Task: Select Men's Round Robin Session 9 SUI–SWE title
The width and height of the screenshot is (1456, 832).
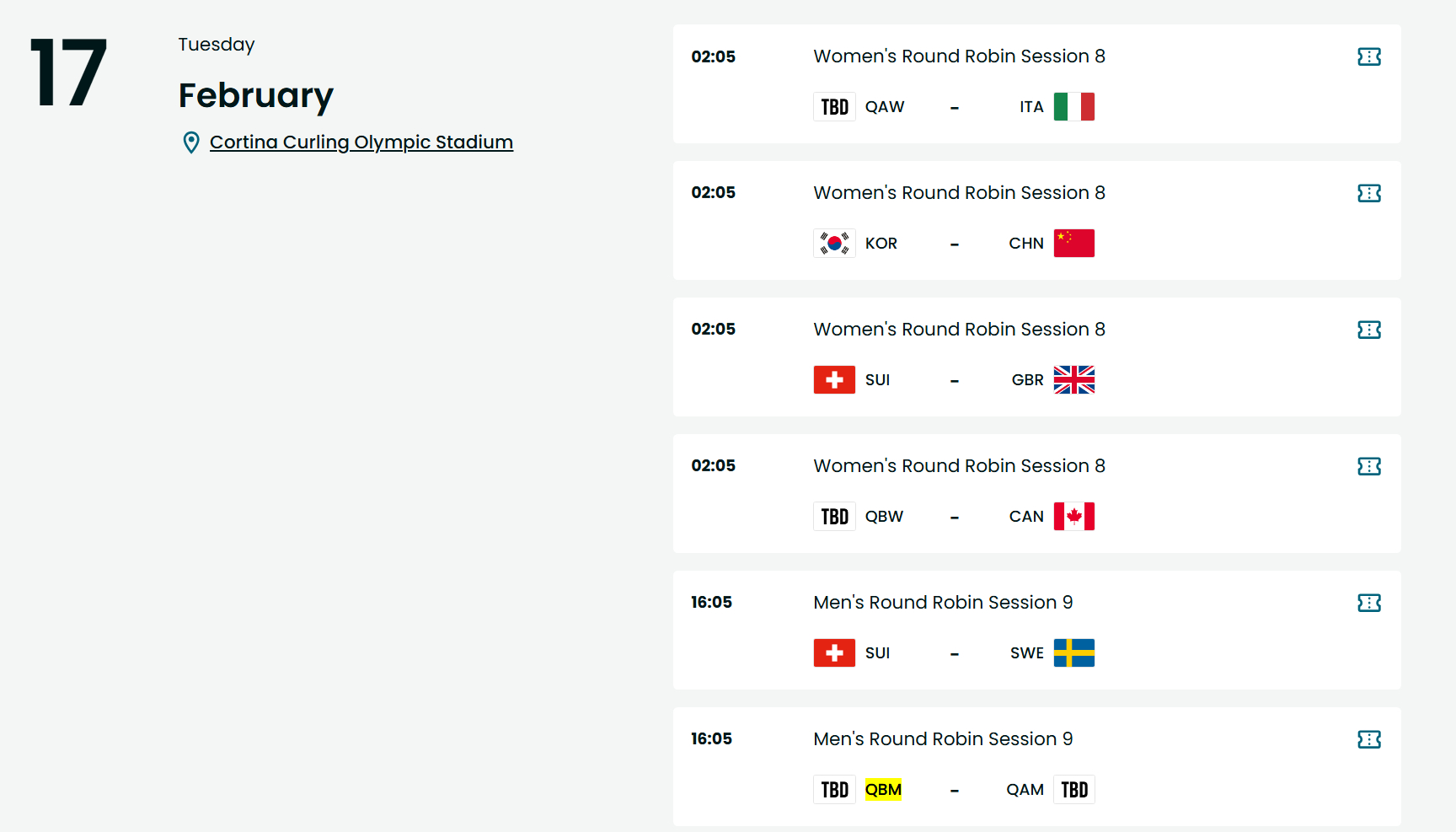Action: 943,603
